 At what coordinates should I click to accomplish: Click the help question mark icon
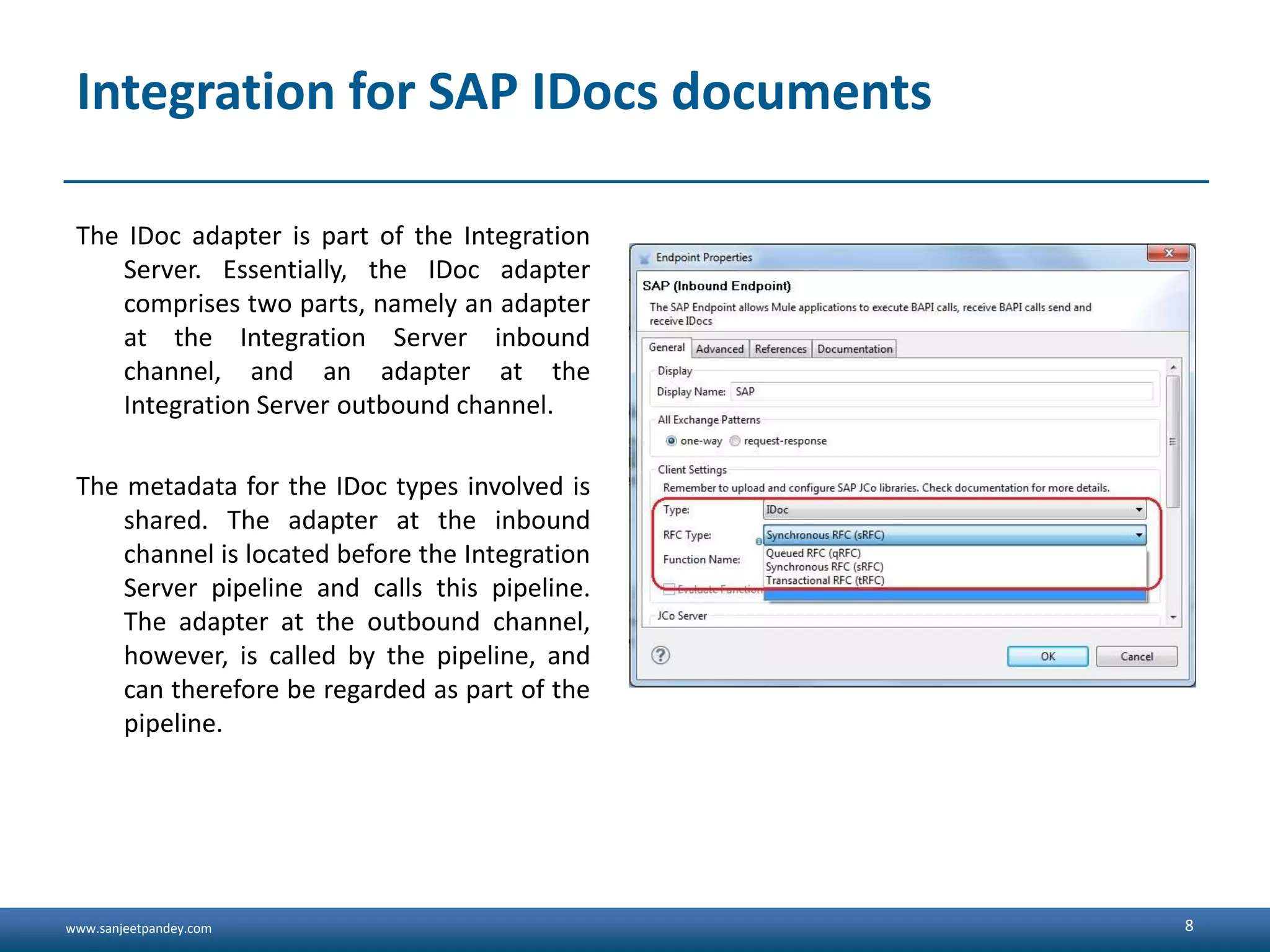pyautogui.click(x=660, y=655)
